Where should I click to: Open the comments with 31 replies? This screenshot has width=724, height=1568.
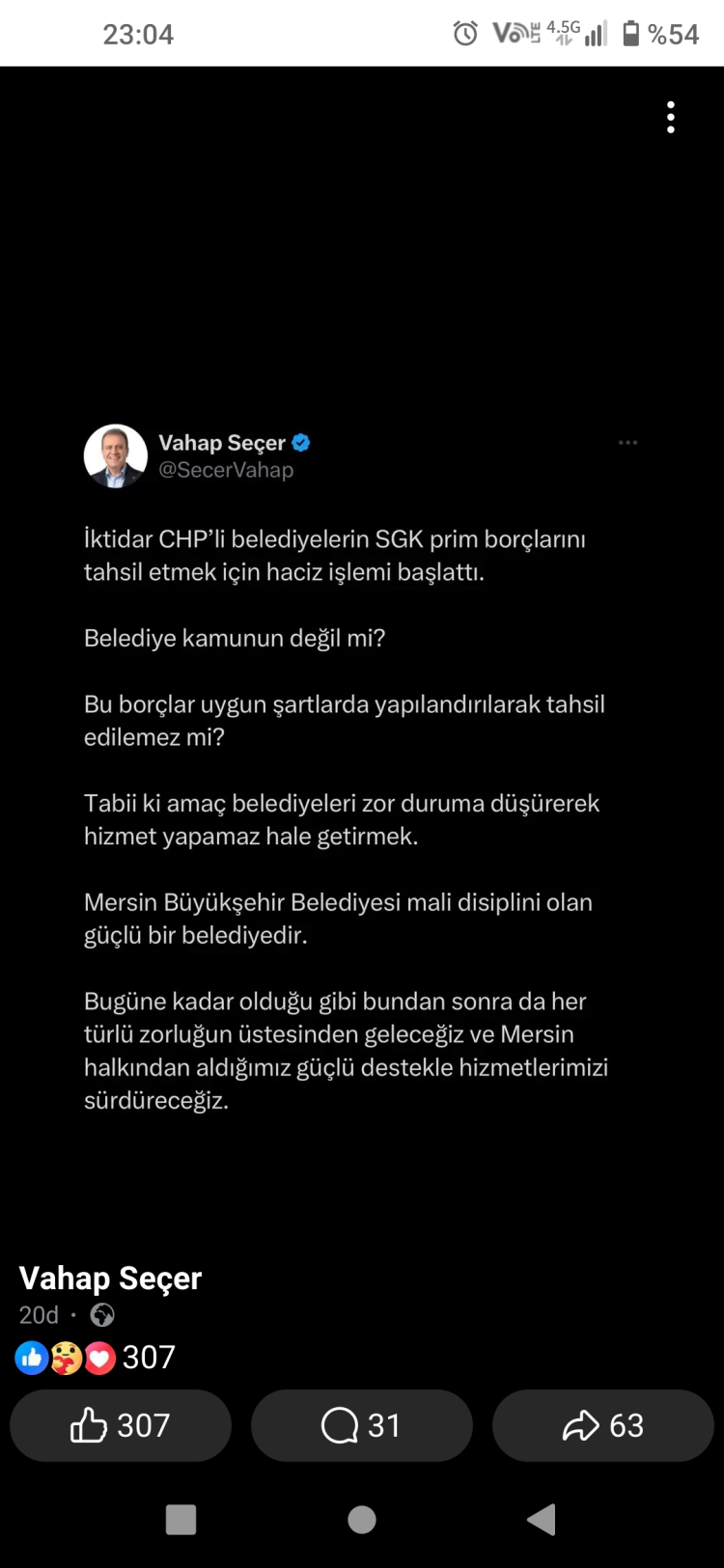[362, 1425]
